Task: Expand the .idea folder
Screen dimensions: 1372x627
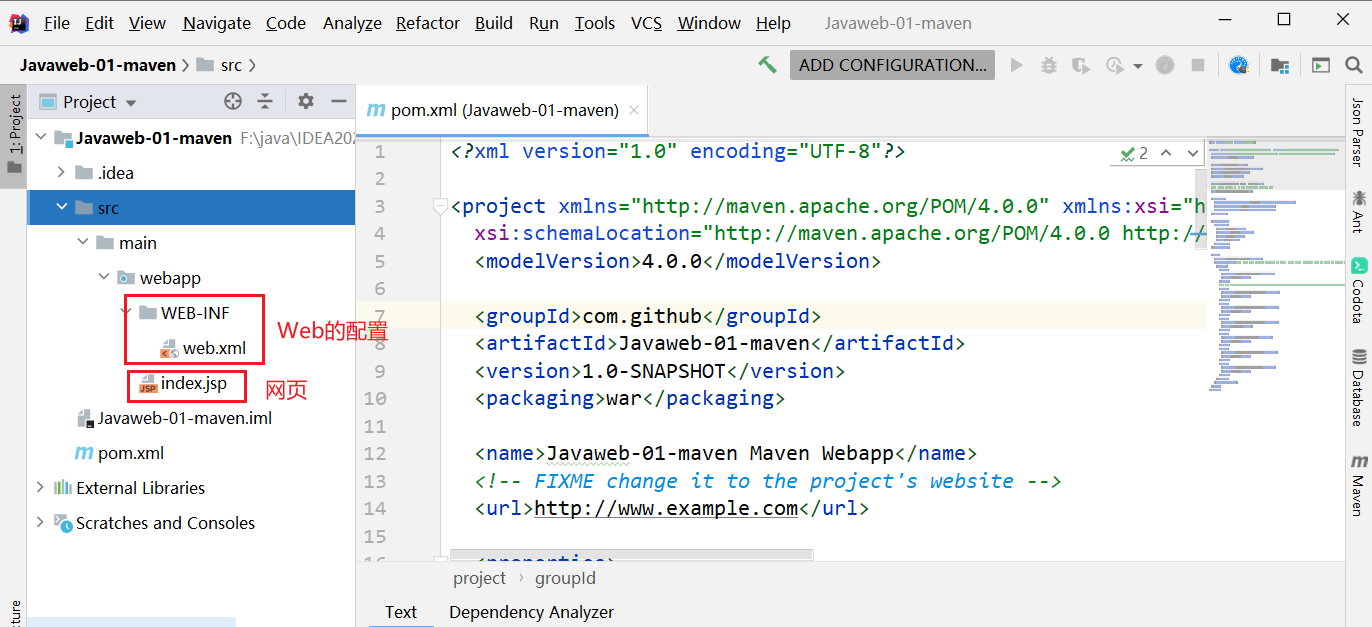Action: 61,173
